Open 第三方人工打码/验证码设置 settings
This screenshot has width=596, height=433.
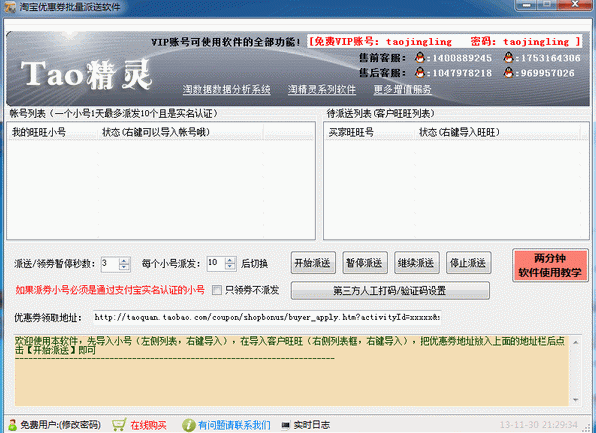pyautogui.click(x=390, y=291)
